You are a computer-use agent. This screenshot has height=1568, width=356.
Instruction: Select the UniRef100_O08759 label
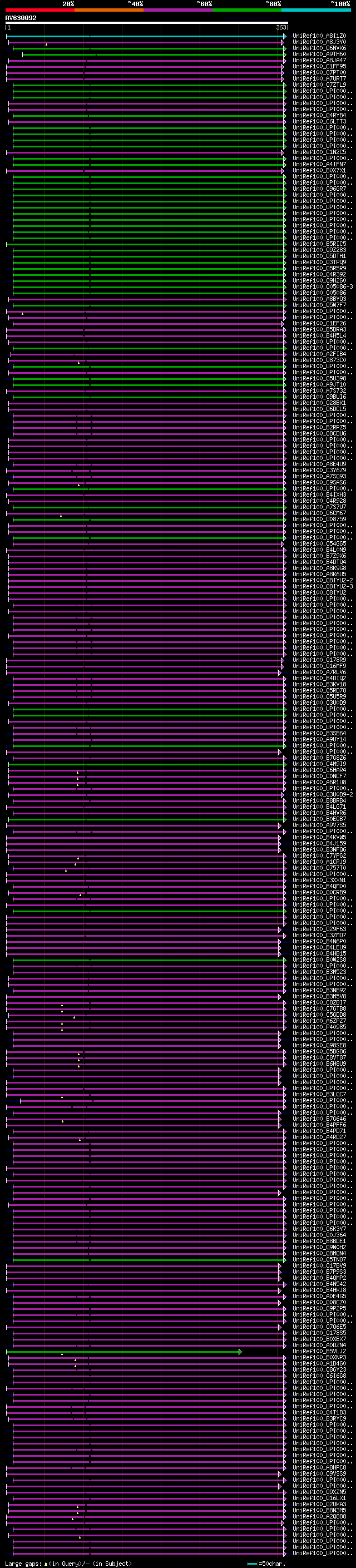319,519
